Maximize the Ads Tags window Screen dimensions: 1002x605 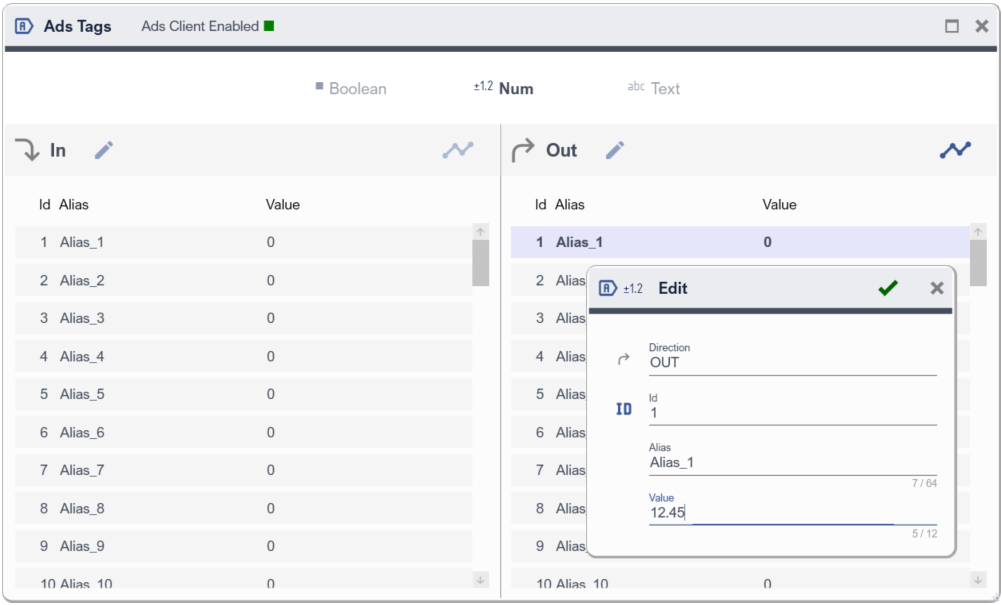coord(952,26)
